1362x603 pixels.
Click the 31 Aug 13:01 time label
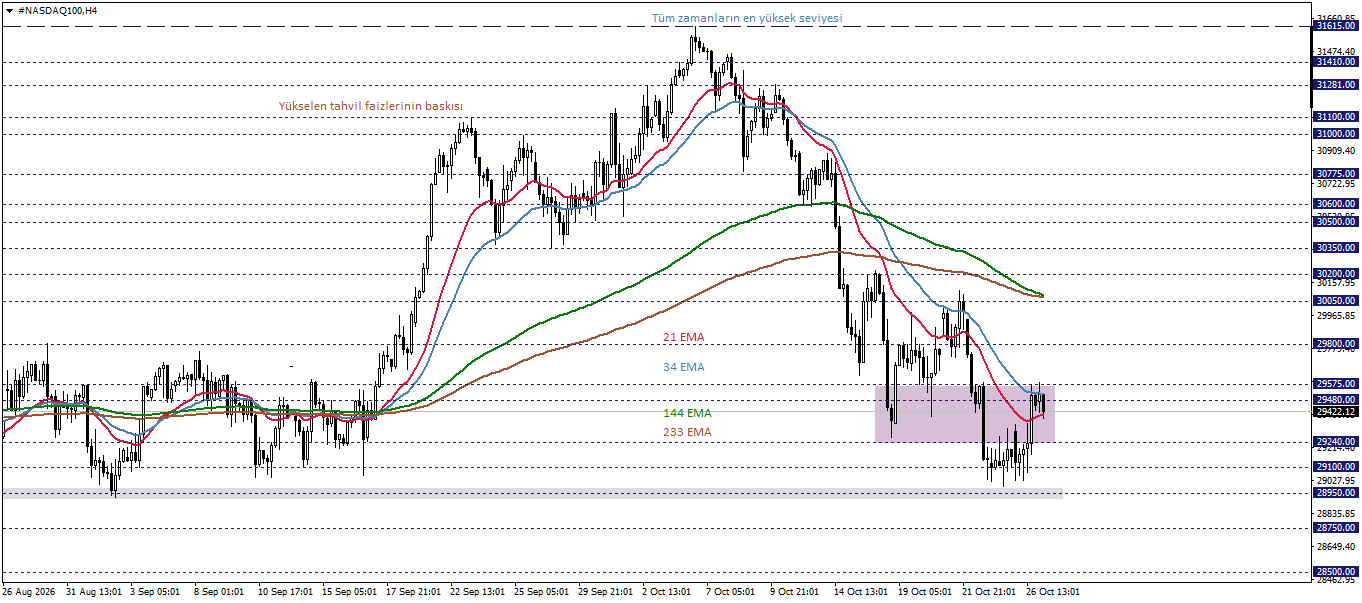[x=94, y=592]
